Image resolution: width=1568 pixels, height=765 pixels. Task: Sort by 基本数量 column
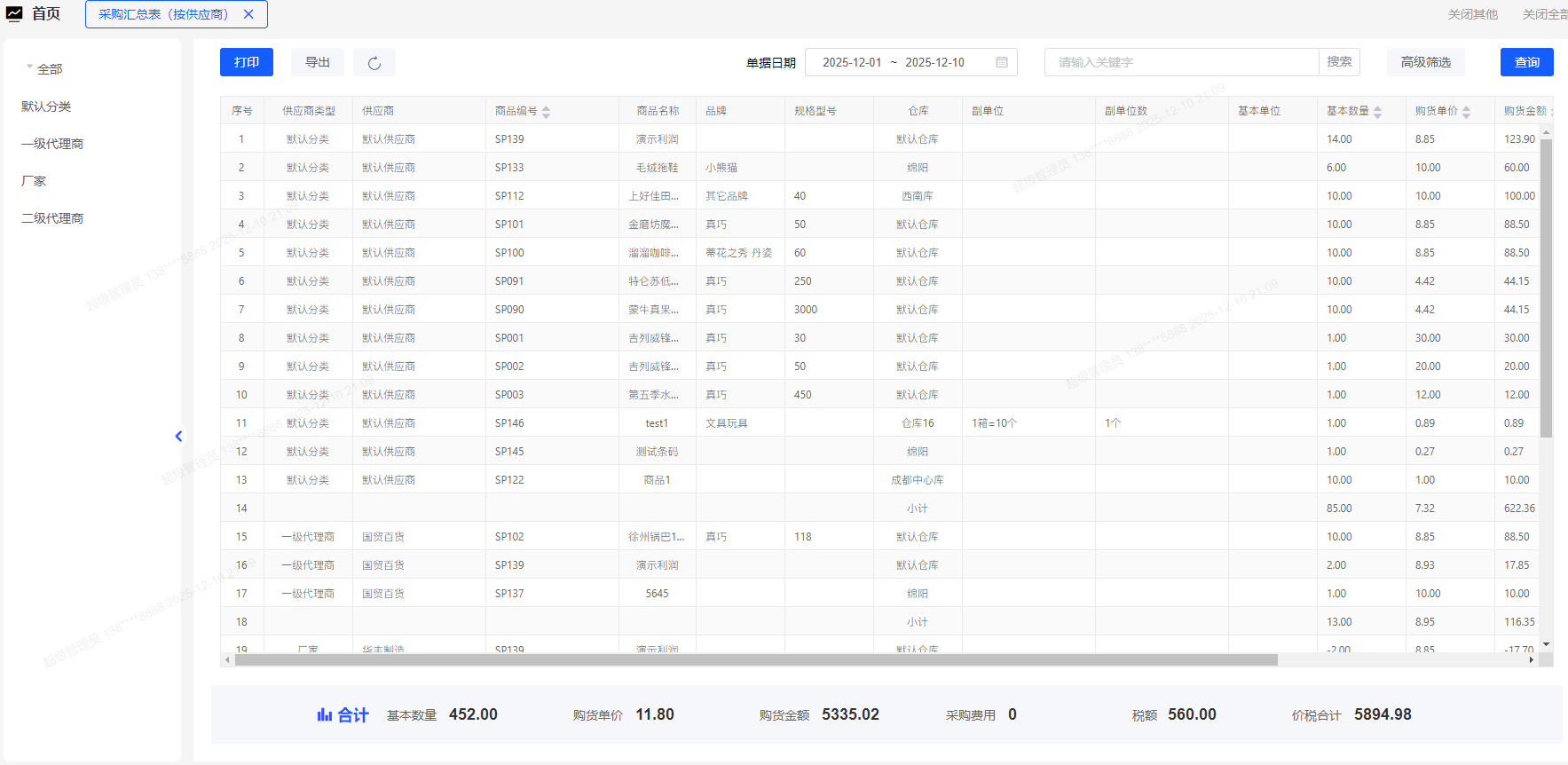(x=1377, y=112)
